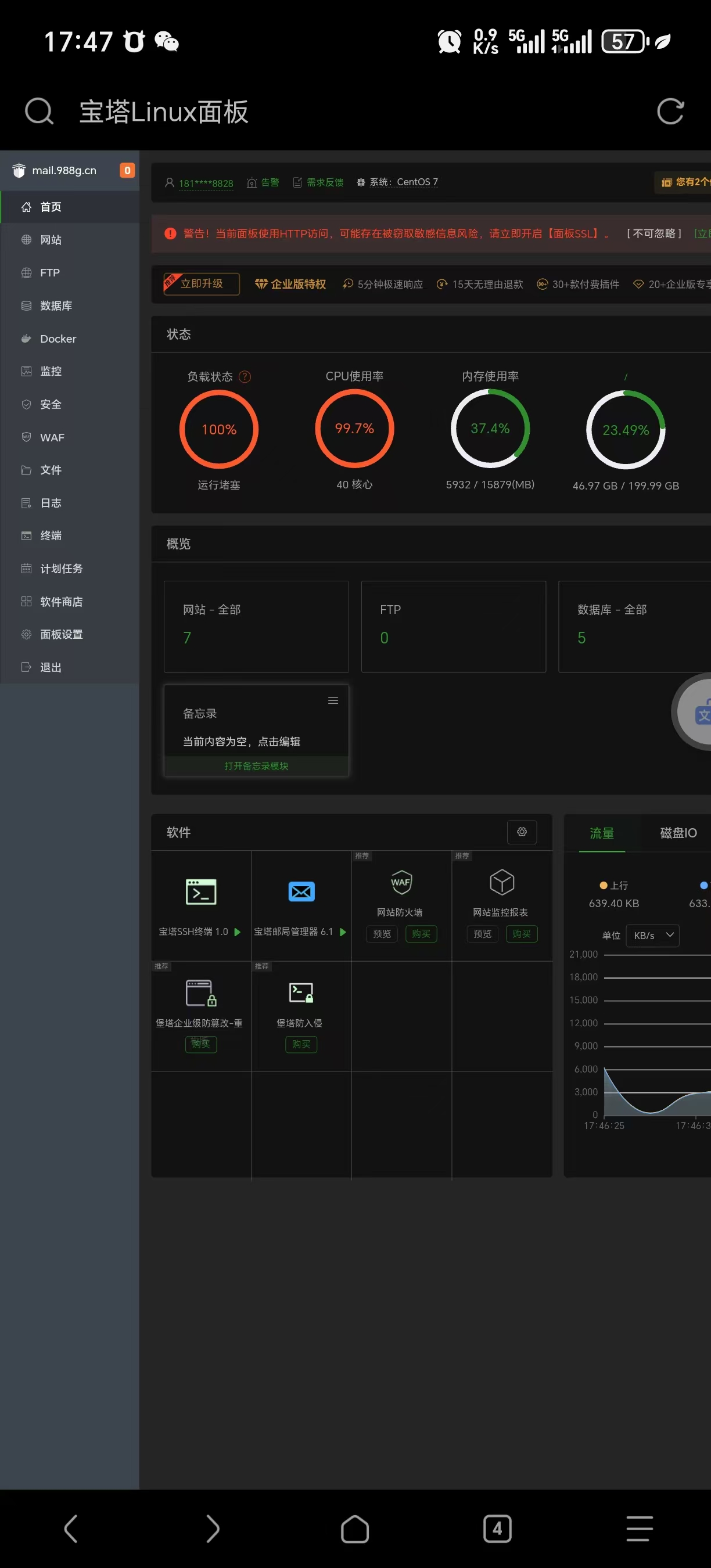
Task: Open 安全 security menu
Action: pos(70,404)
